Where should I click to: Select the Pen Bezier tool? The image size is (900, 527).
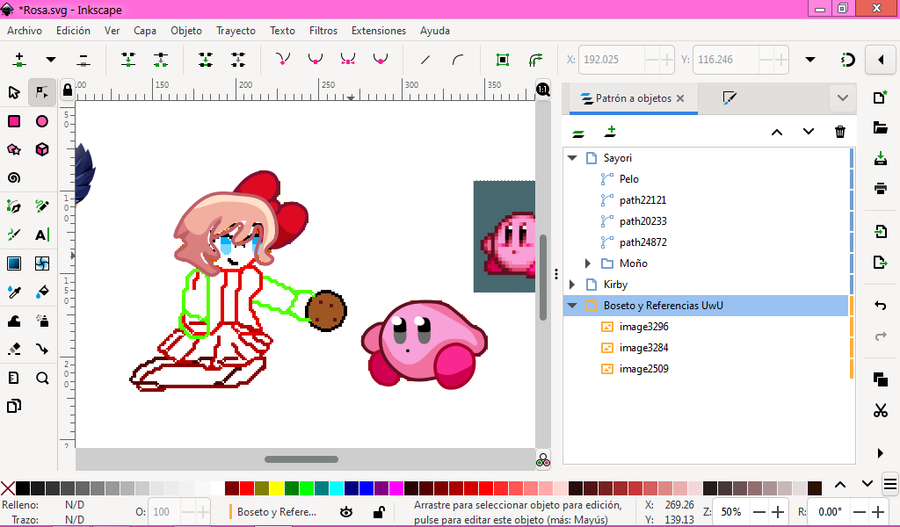pos(14,206)
